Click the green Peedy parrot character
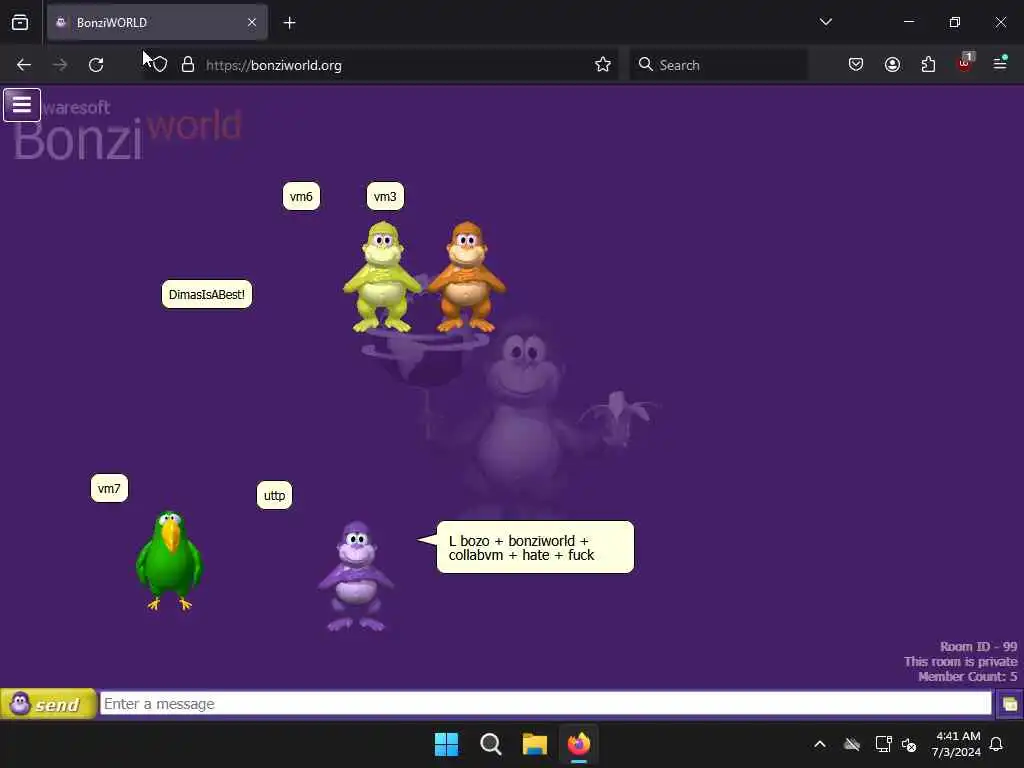The width and height of the screenshot is (1024, 768). click(169, 560)
